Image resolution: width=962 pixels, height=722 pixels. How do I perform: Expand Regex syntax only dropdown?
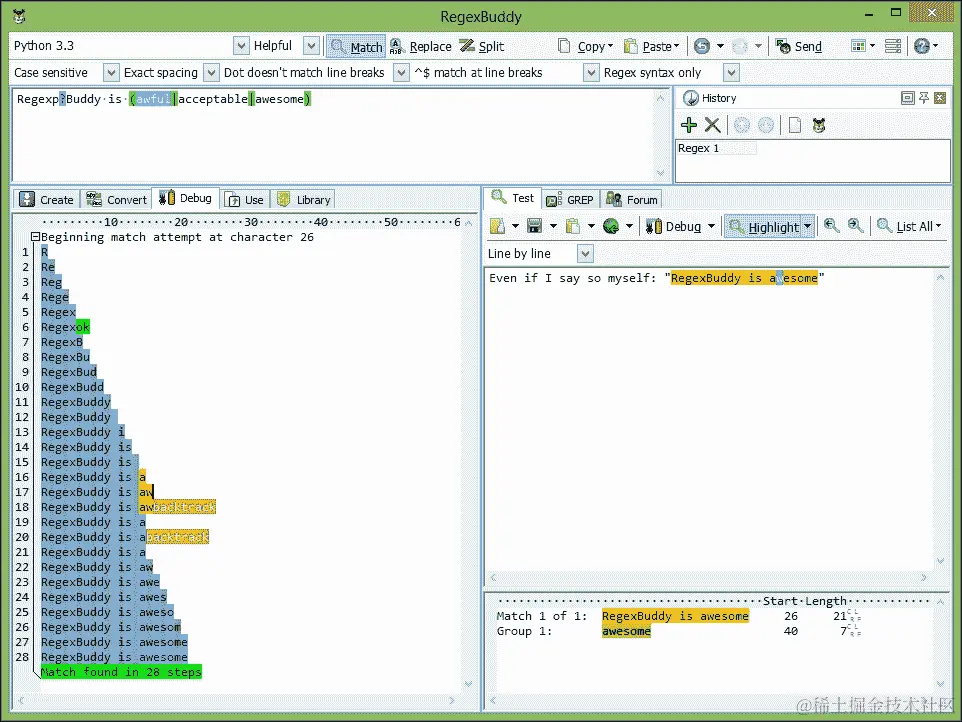point(731,72)
